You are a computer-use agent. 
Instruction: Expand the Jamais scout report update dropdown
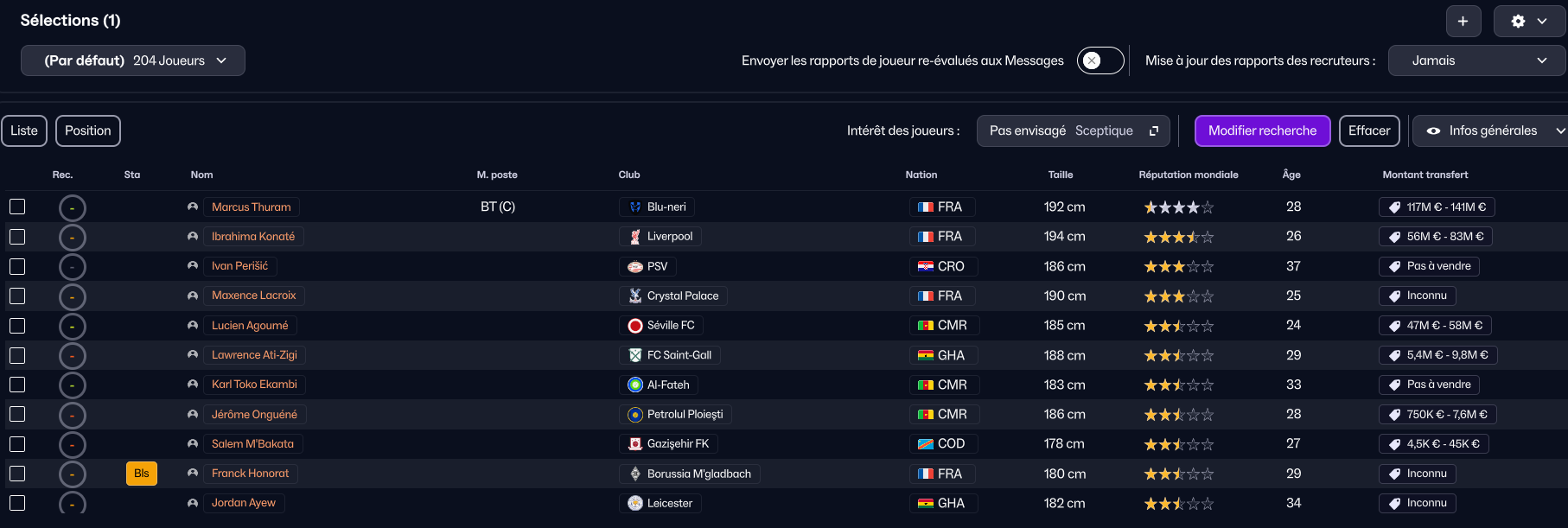tap(1476, 60)
